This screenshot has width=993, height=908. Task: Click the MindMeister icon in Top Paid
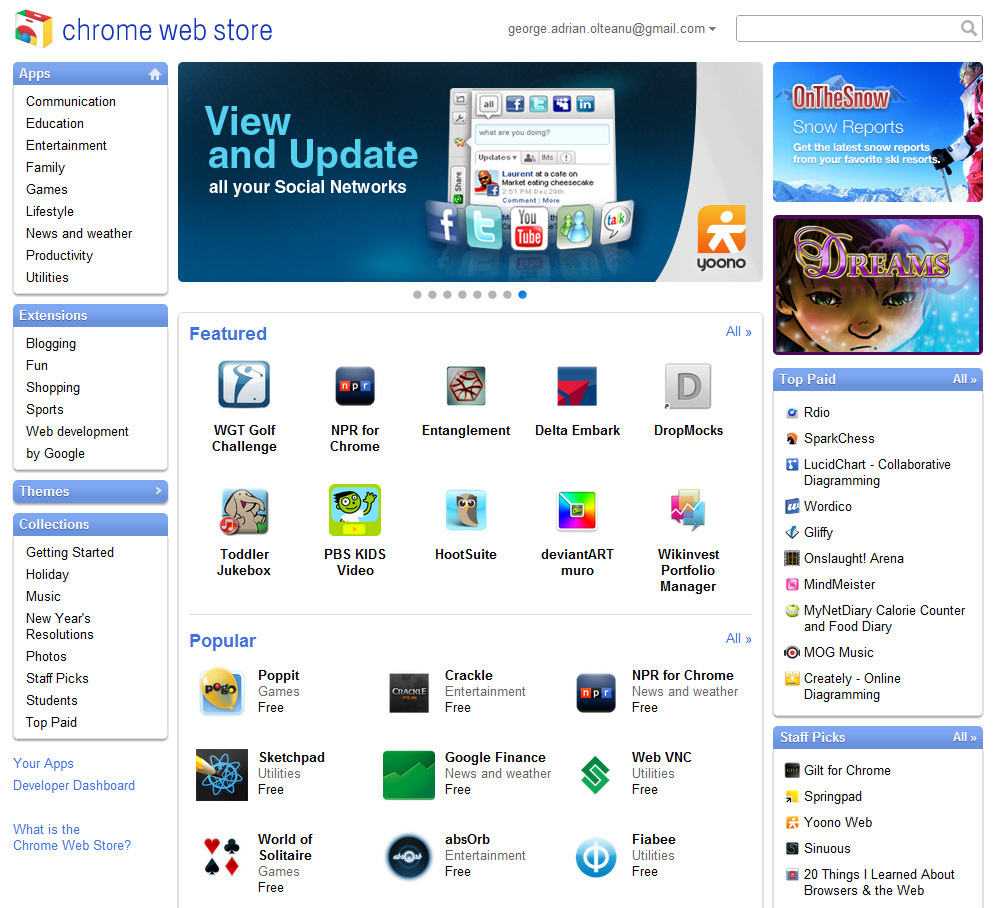(792, 584)
